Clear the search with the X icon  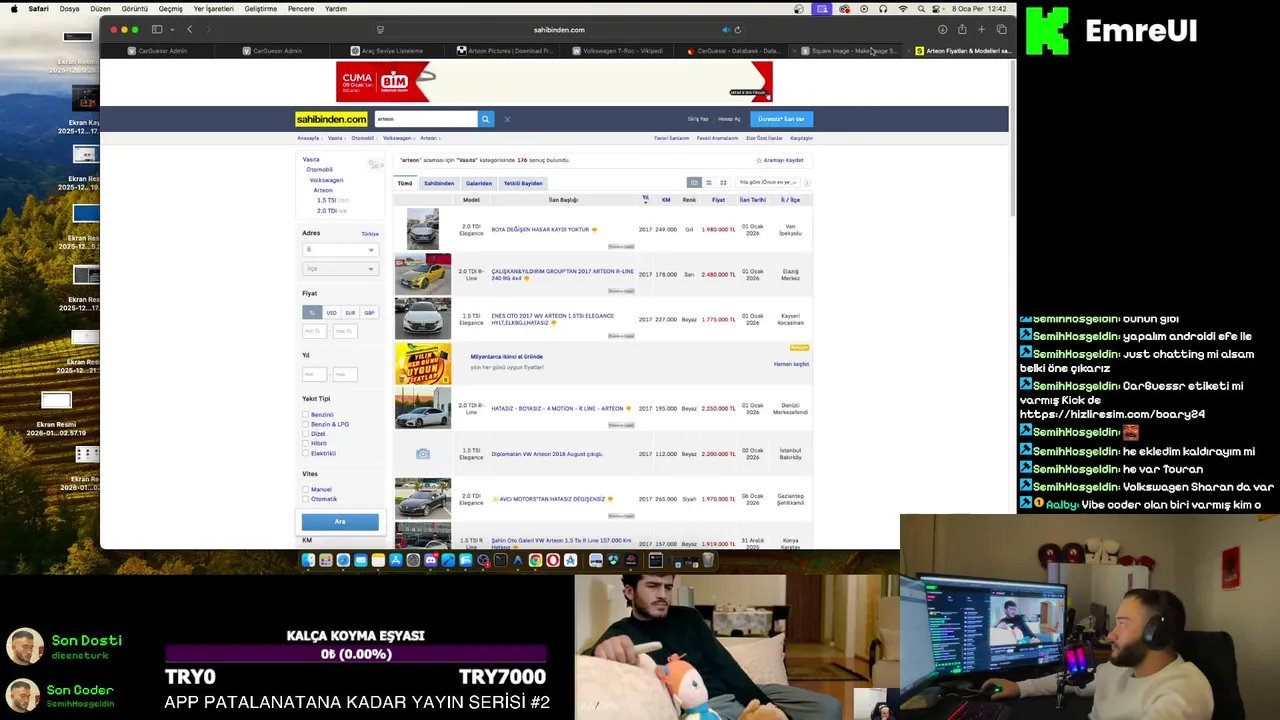coord(507,119)
